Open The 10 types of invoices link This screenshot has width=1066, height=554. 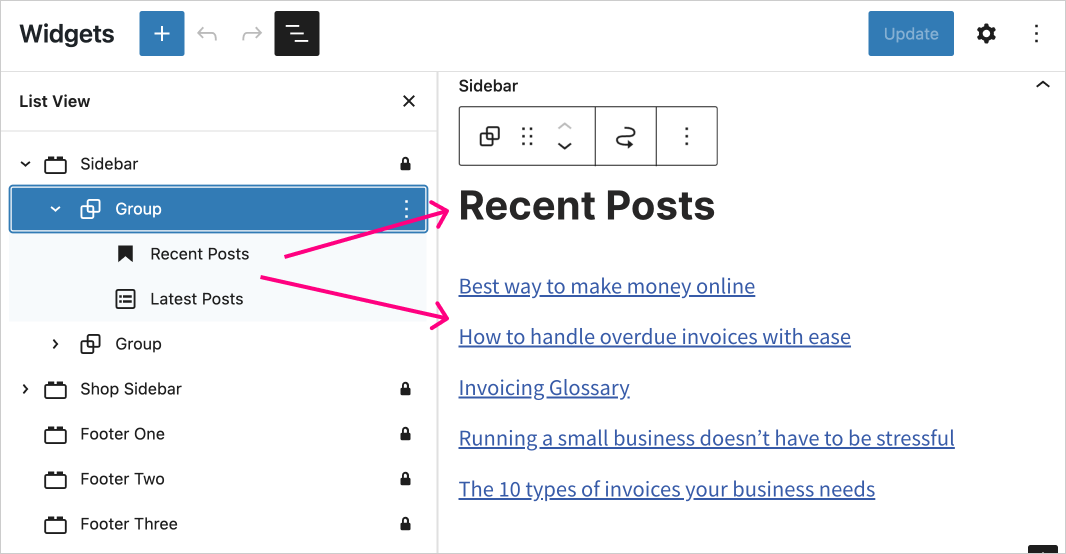coord(666,489)
